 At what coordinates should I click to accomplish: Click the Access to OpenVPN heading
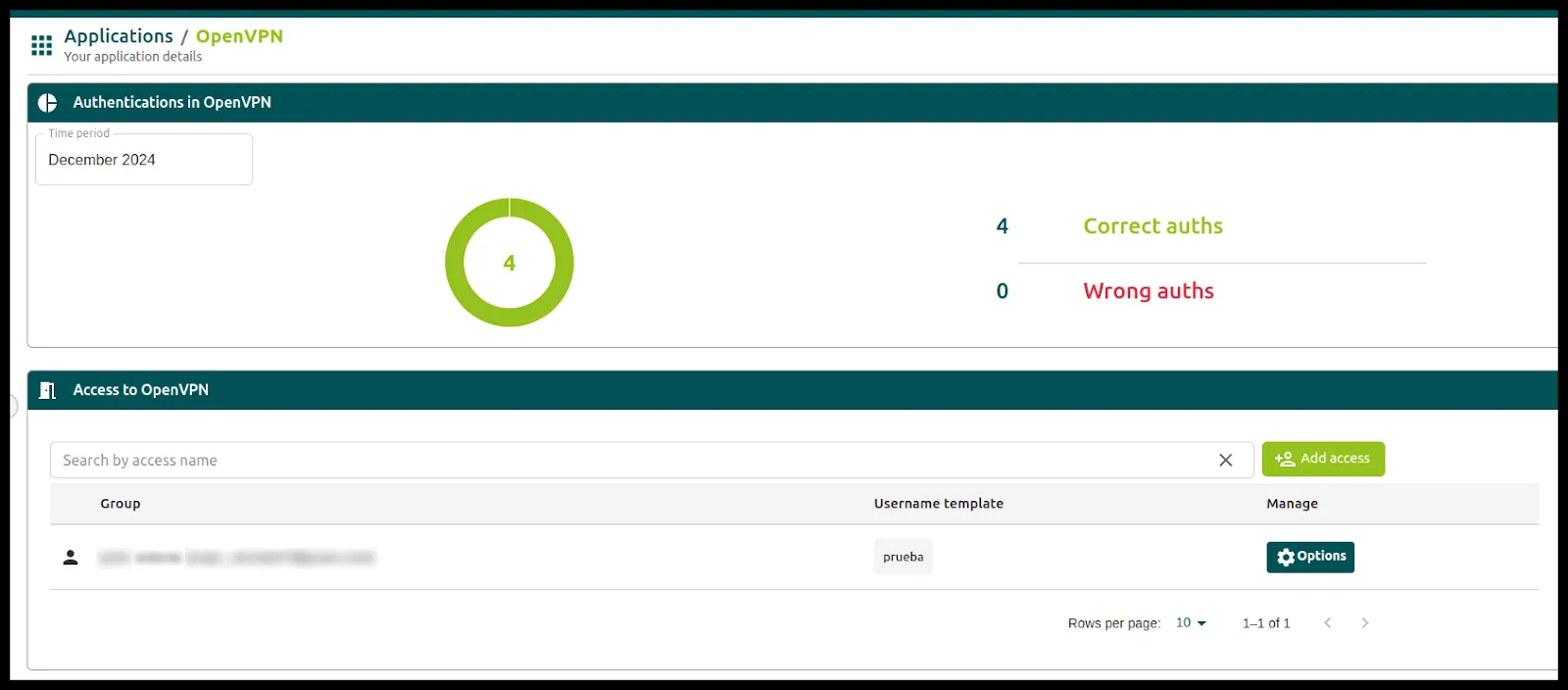(x=141, y=390)
